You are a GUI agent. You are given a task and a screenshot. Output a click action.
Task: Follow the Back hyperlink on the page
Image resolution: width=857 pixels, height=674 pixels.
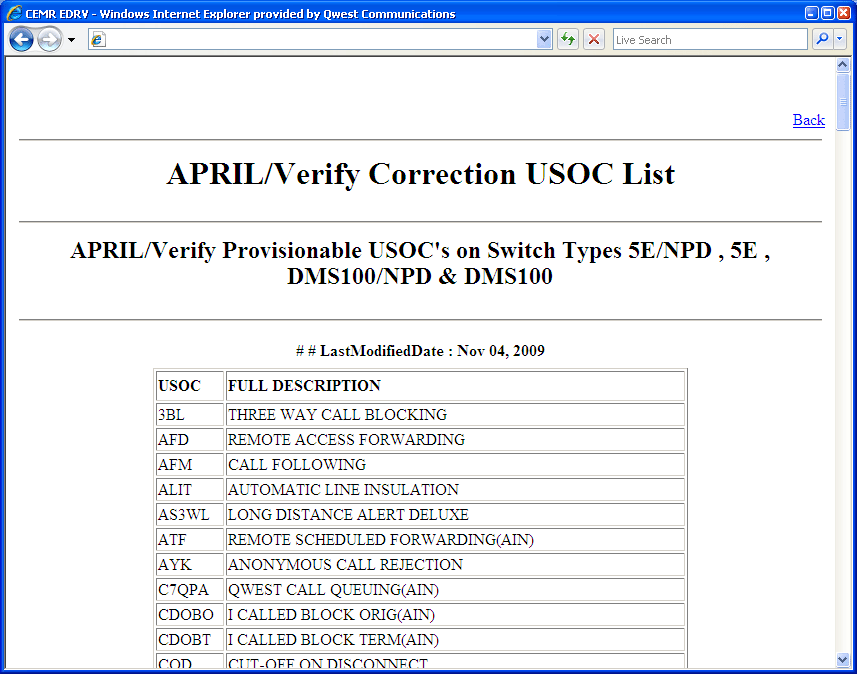click(x=808, y=120)
